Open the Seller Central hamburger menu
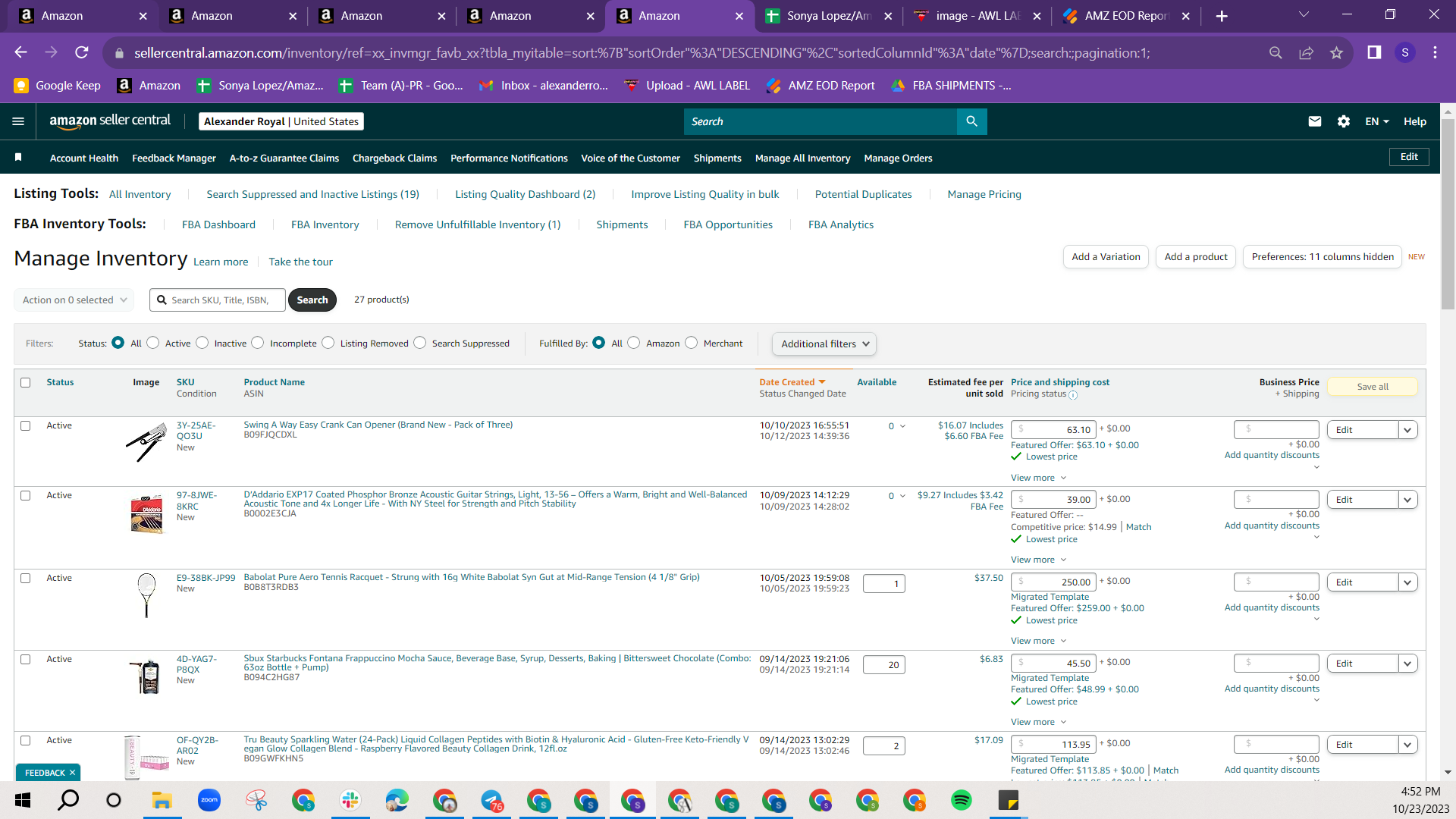Viewport: 1456px width, 819px height. (18, 121)
